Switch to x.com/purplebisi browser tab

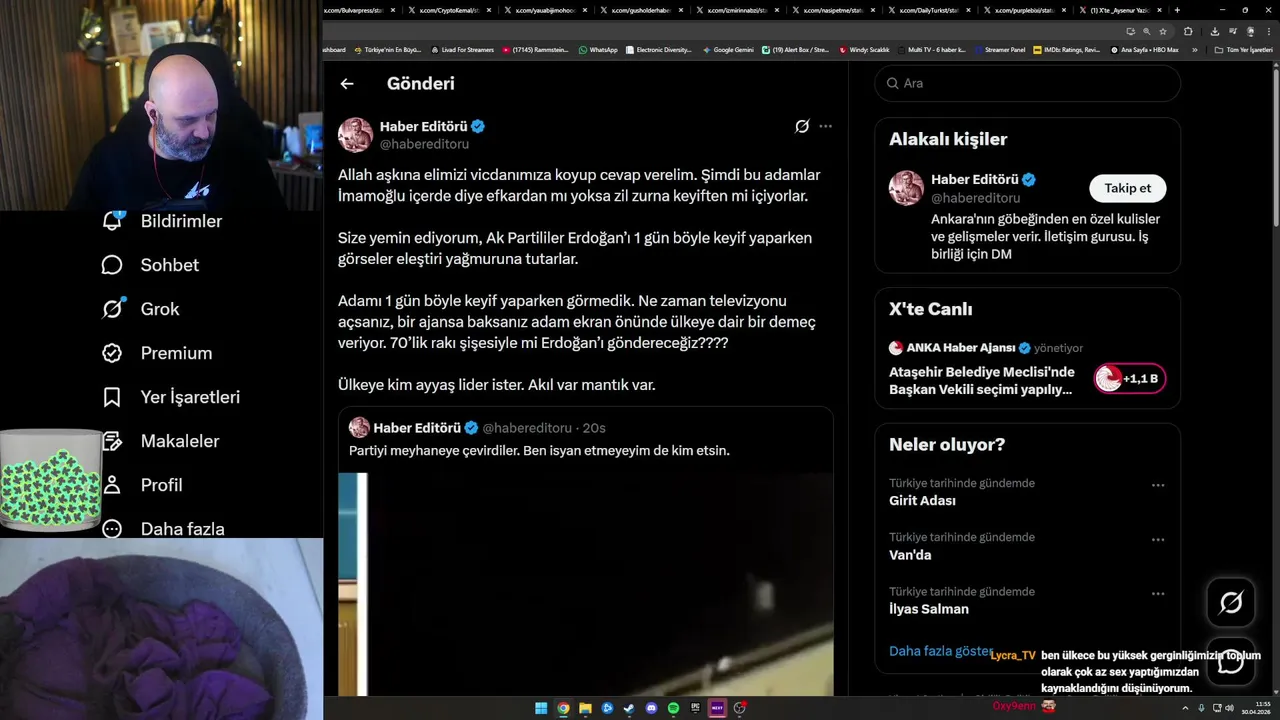[1024, 10]
